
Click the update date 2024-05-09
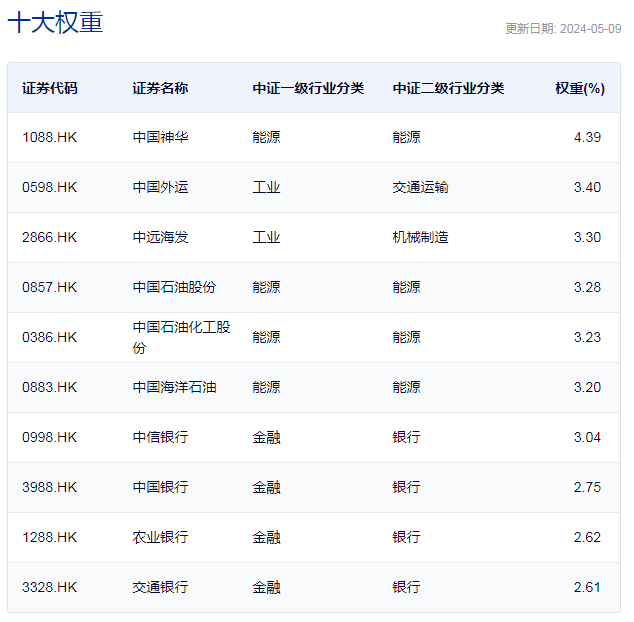pyautogui.click(x=590, y=29)
